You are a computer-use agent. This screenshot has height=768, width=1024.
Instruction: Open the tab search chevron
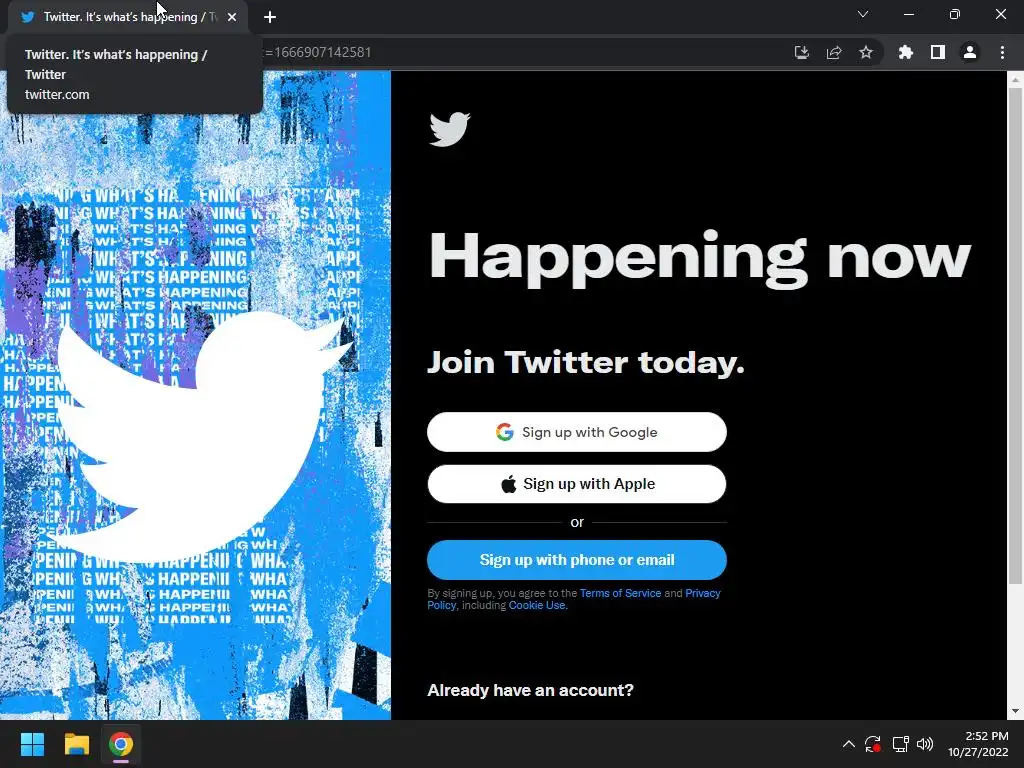(x=863, y=14)
